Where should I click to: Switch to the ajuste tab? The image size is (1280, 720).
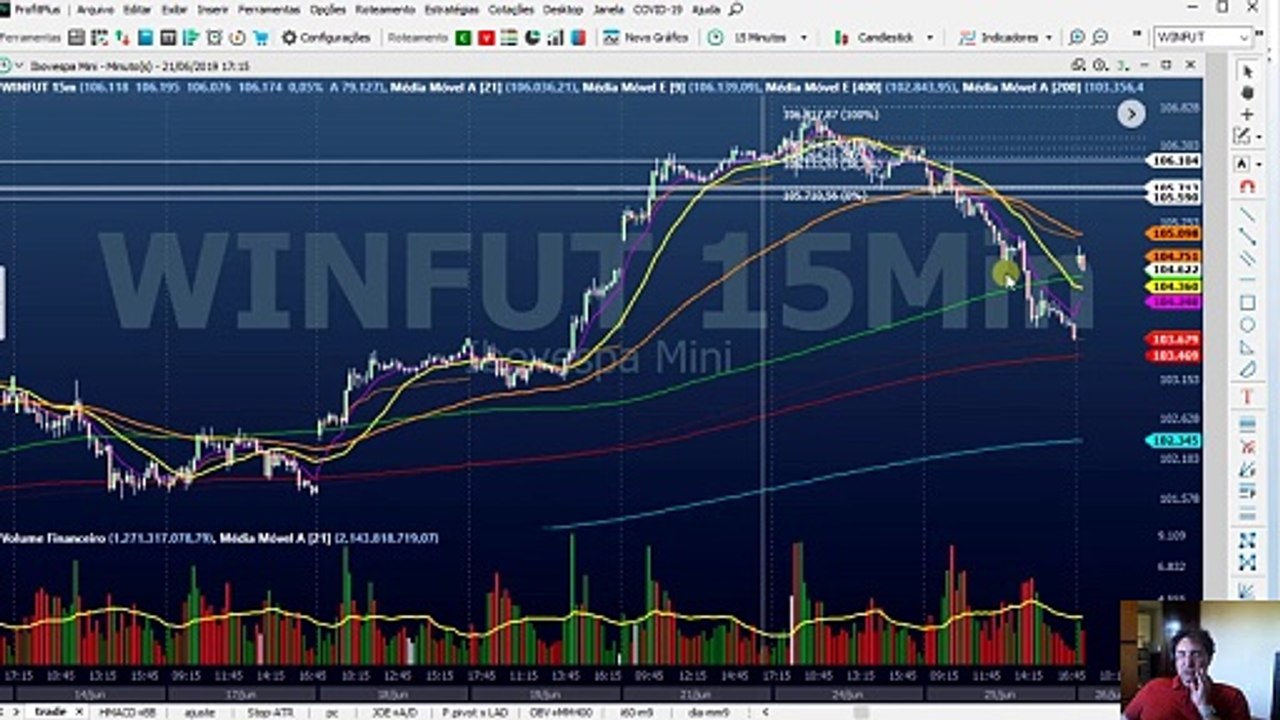pyautogui.click(x=200, y=713)
